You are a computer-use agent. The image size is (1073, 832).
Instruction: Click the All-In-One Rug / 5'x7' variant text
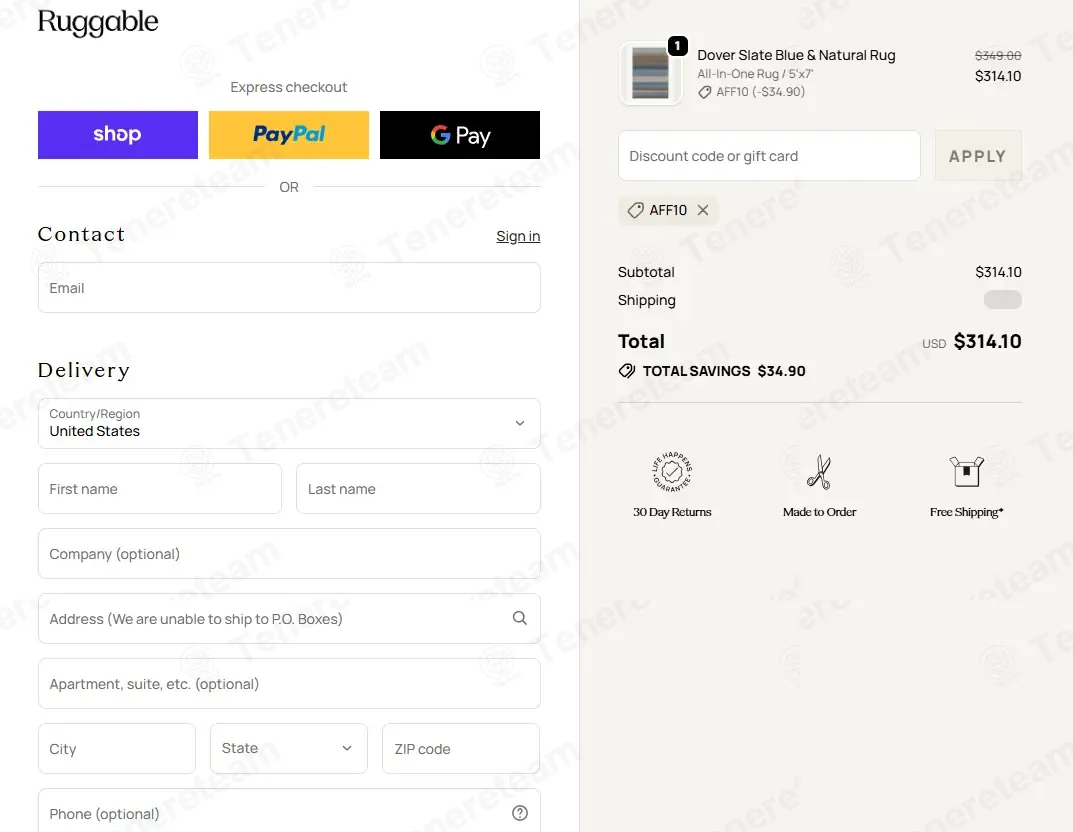click(755, 74)
